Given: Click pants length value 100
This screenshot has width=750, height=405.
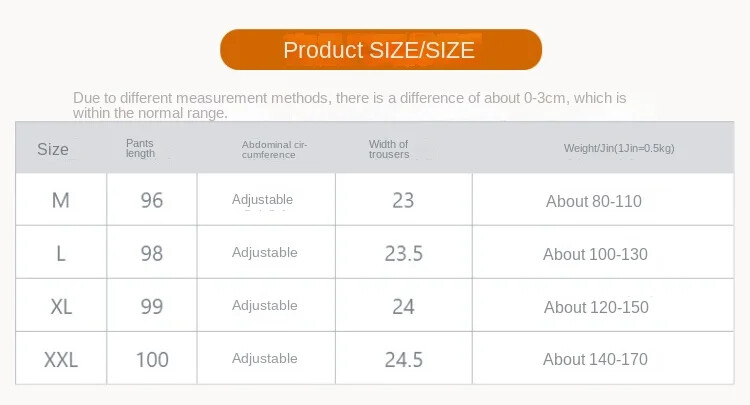Looking at the screenshot, I should click(x=152, y=359).
